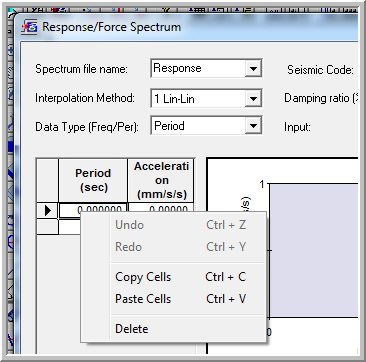Click inside the shaded spectrum chart area

pyautogui.click(x=313, y=250)
